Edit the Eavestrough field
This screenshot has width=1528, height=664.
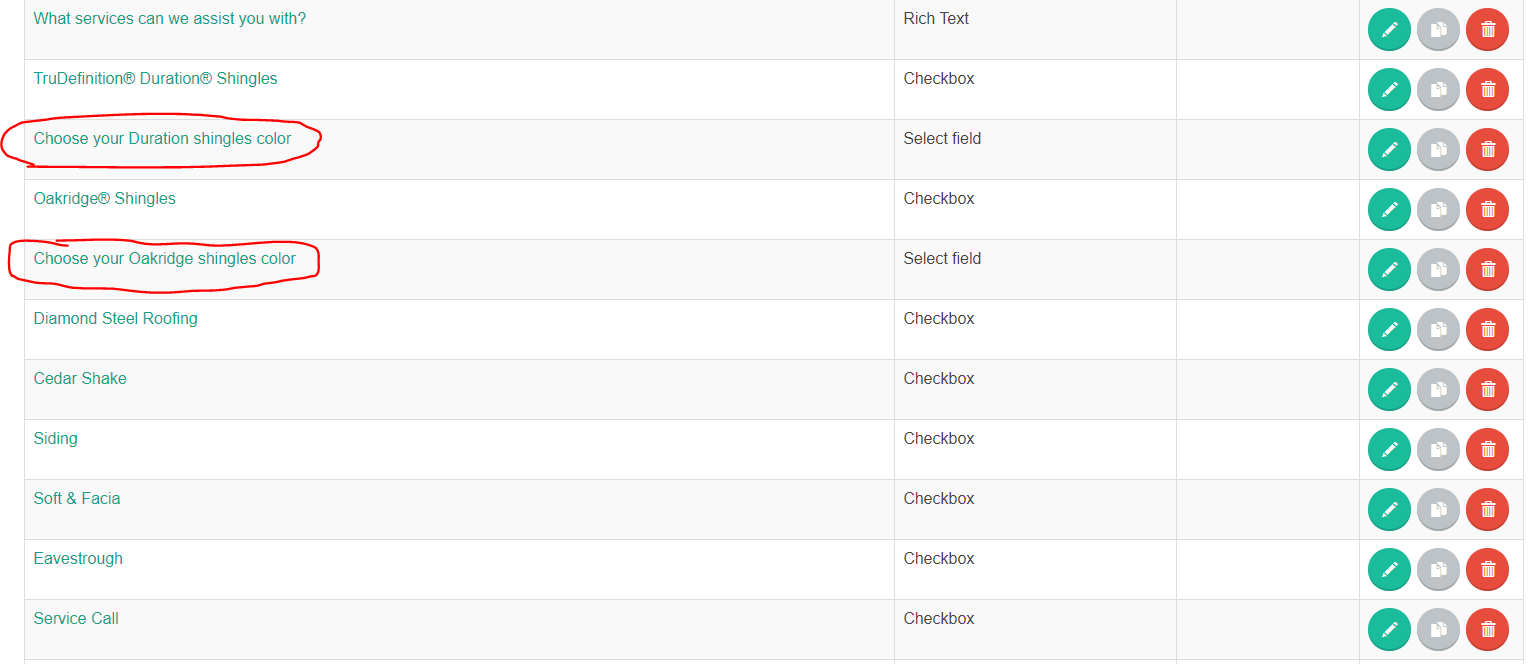[x=1389, y=570]
